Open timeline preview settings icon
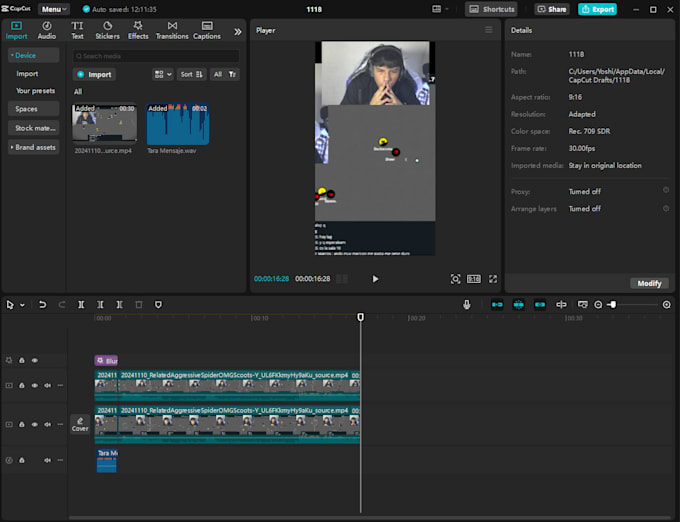This screenshot has width=680, height=522. click(x=583, y=305)
